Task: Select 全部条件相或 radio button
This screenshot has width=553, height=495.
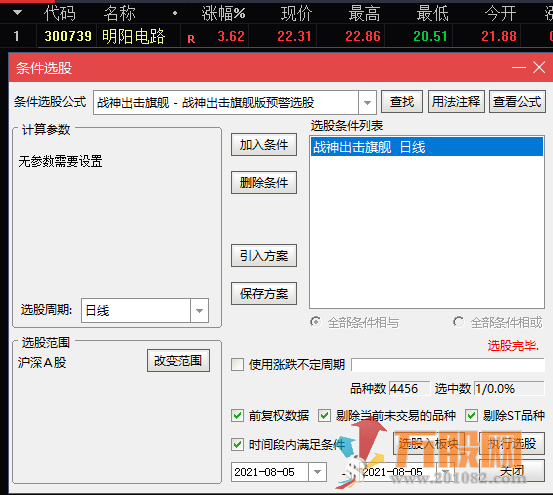Action: (458, 322)
